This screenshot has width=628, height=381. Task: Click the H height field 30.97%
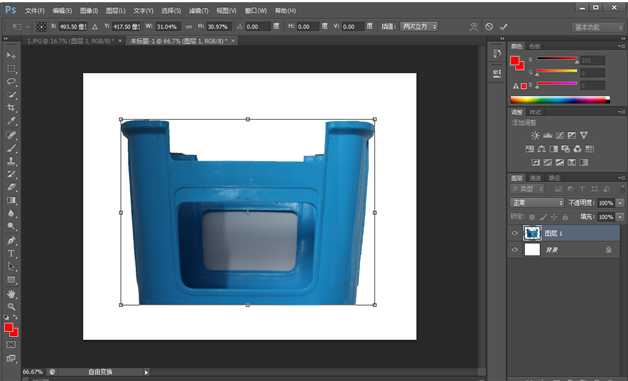click(x=219, y=27)
